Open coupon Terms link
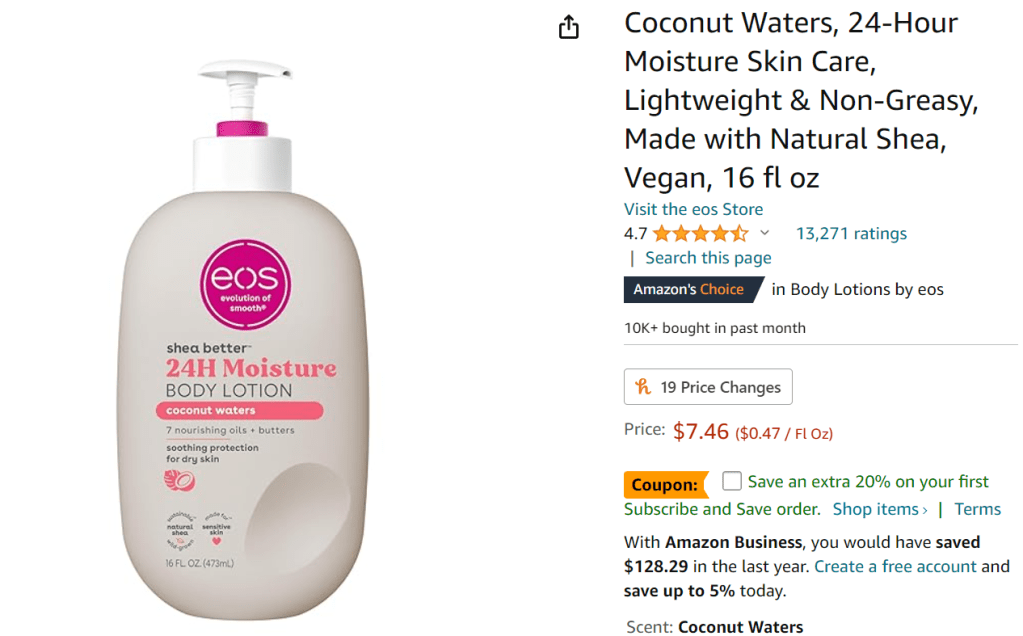This screenshot has width=1023, height=636. point(977,509)
